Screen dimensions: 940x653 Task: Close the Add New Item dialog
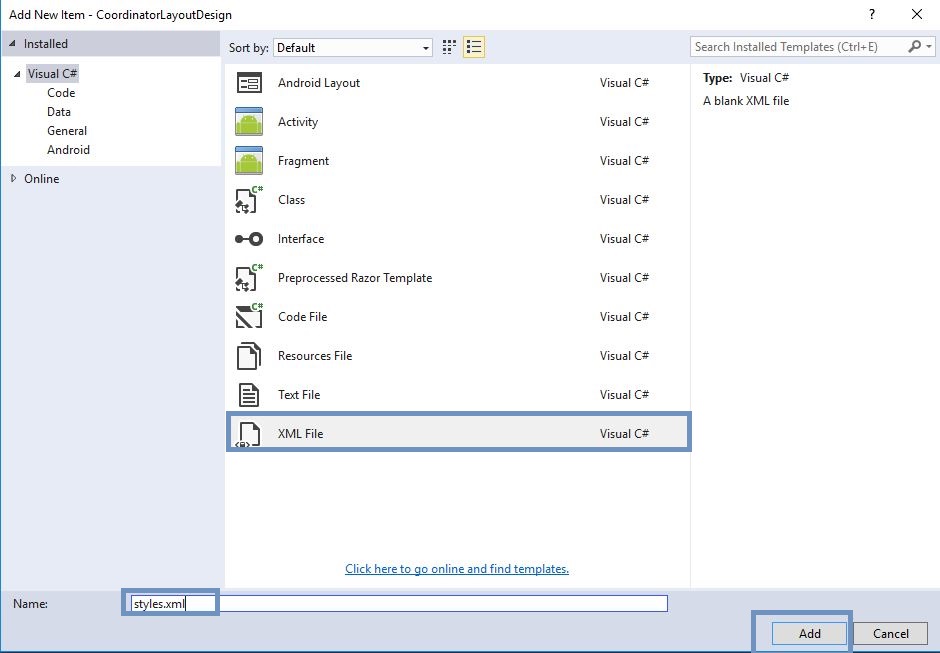pos(917,14)
